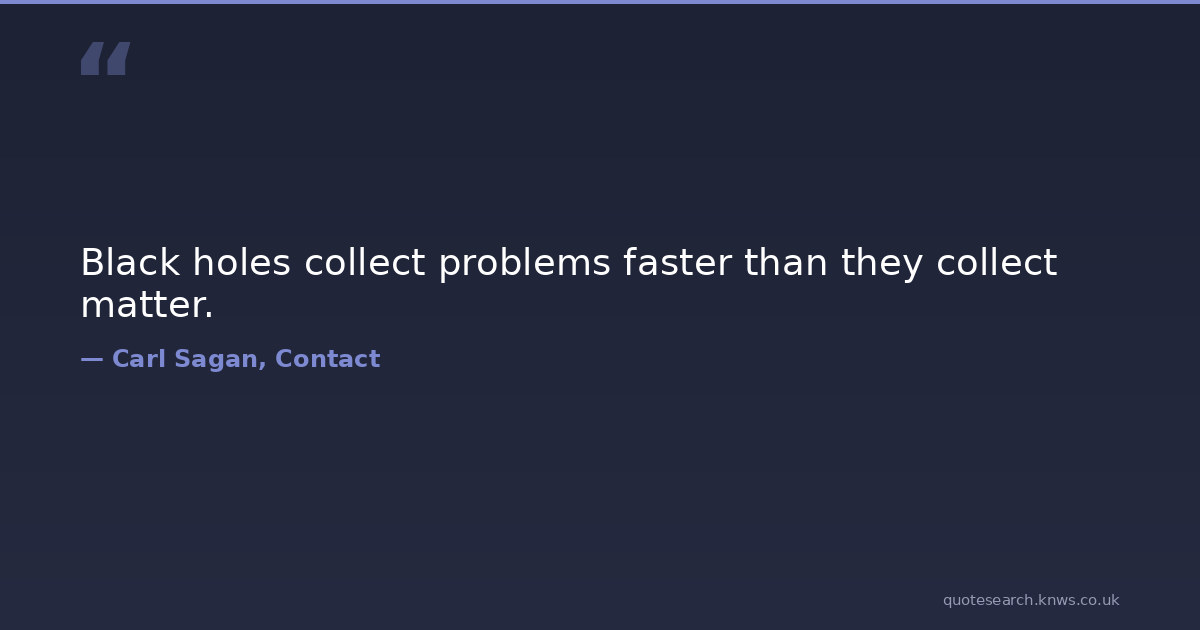Click the surname "Sagan" in the attribution
The image size is (1200, 630).
[x=217, y=359]
